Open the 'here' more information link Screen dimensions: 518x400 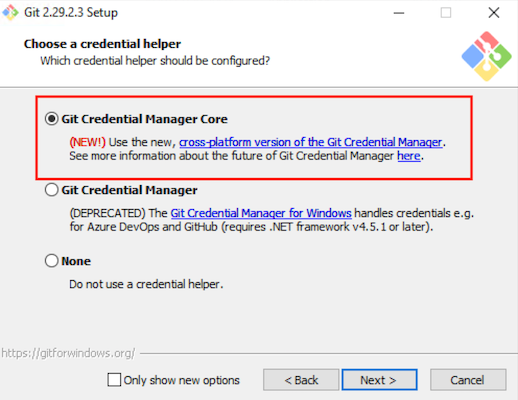point(409,156)
